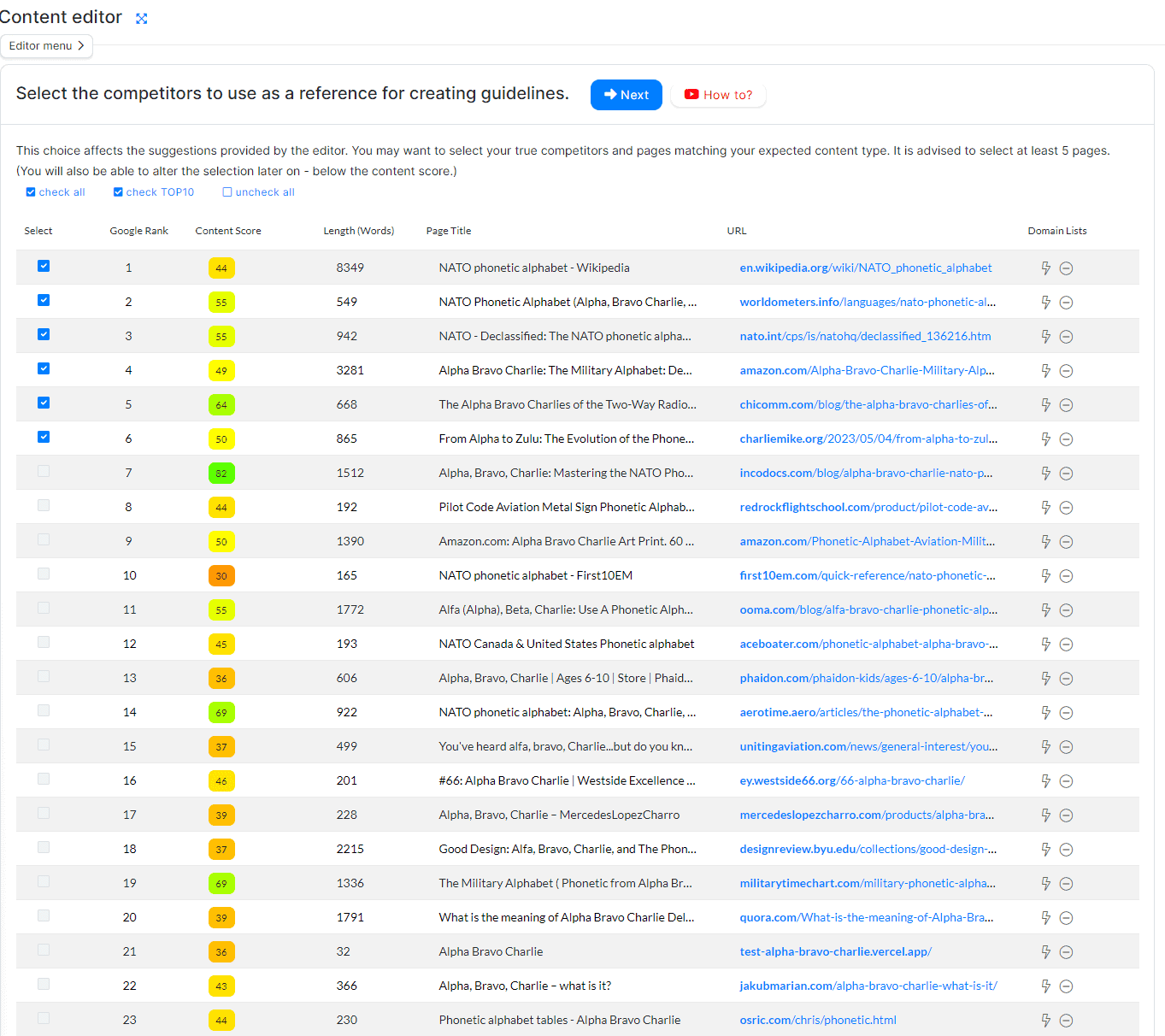
Task: Click minus circle icon for chicomm.com row
Action: click(x=1066, y=405)
